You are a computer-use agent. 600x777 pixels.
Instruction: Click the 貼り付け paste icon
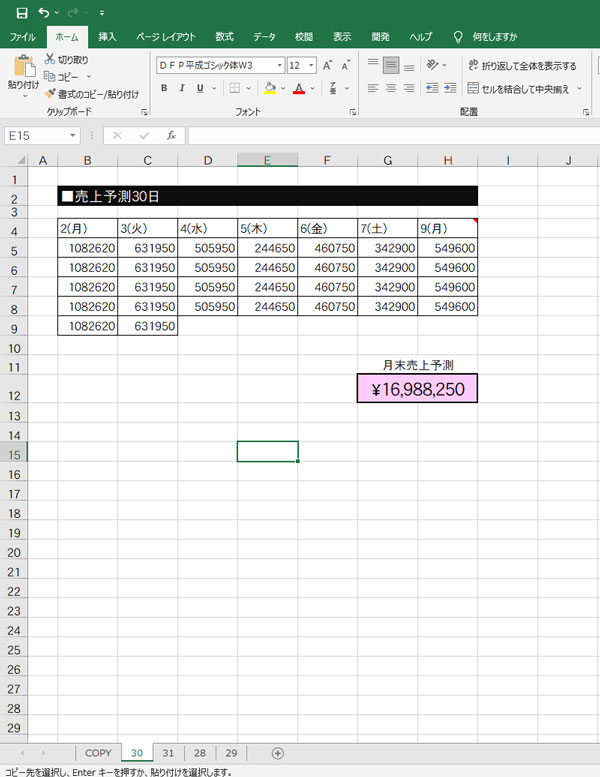[24, 66]
